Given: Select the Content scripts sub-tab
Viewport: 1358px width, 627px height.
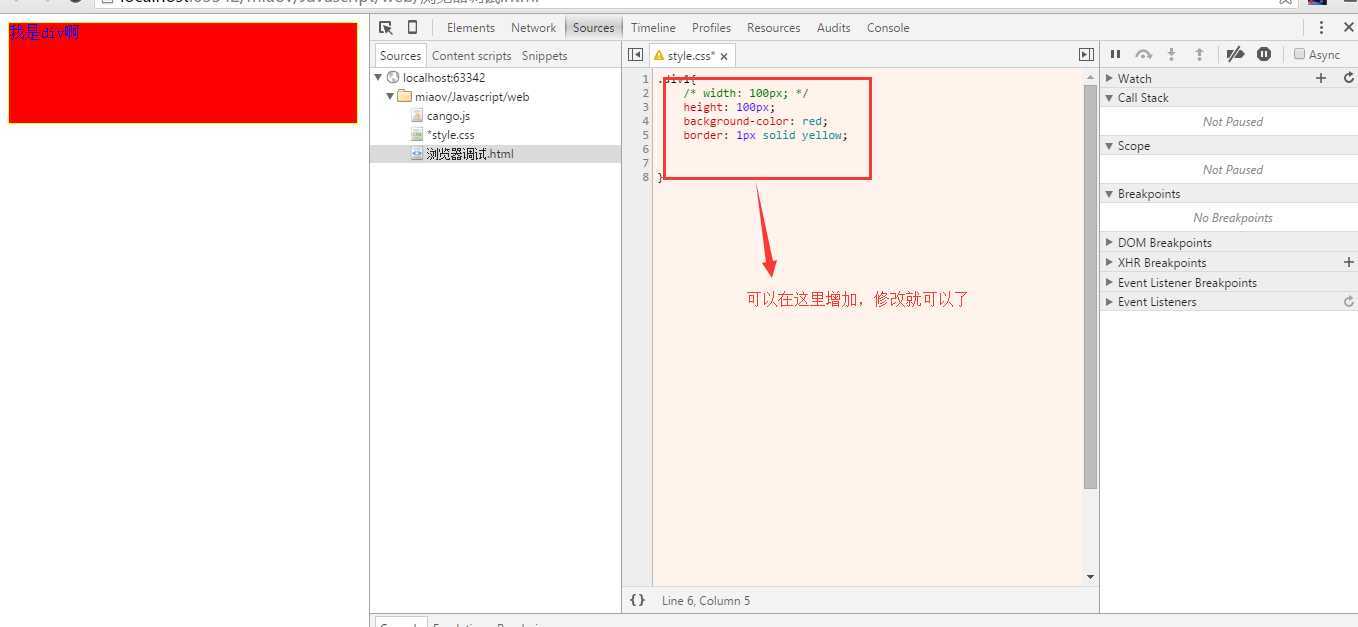Looking at the screenshot, I should coord(471,56).
